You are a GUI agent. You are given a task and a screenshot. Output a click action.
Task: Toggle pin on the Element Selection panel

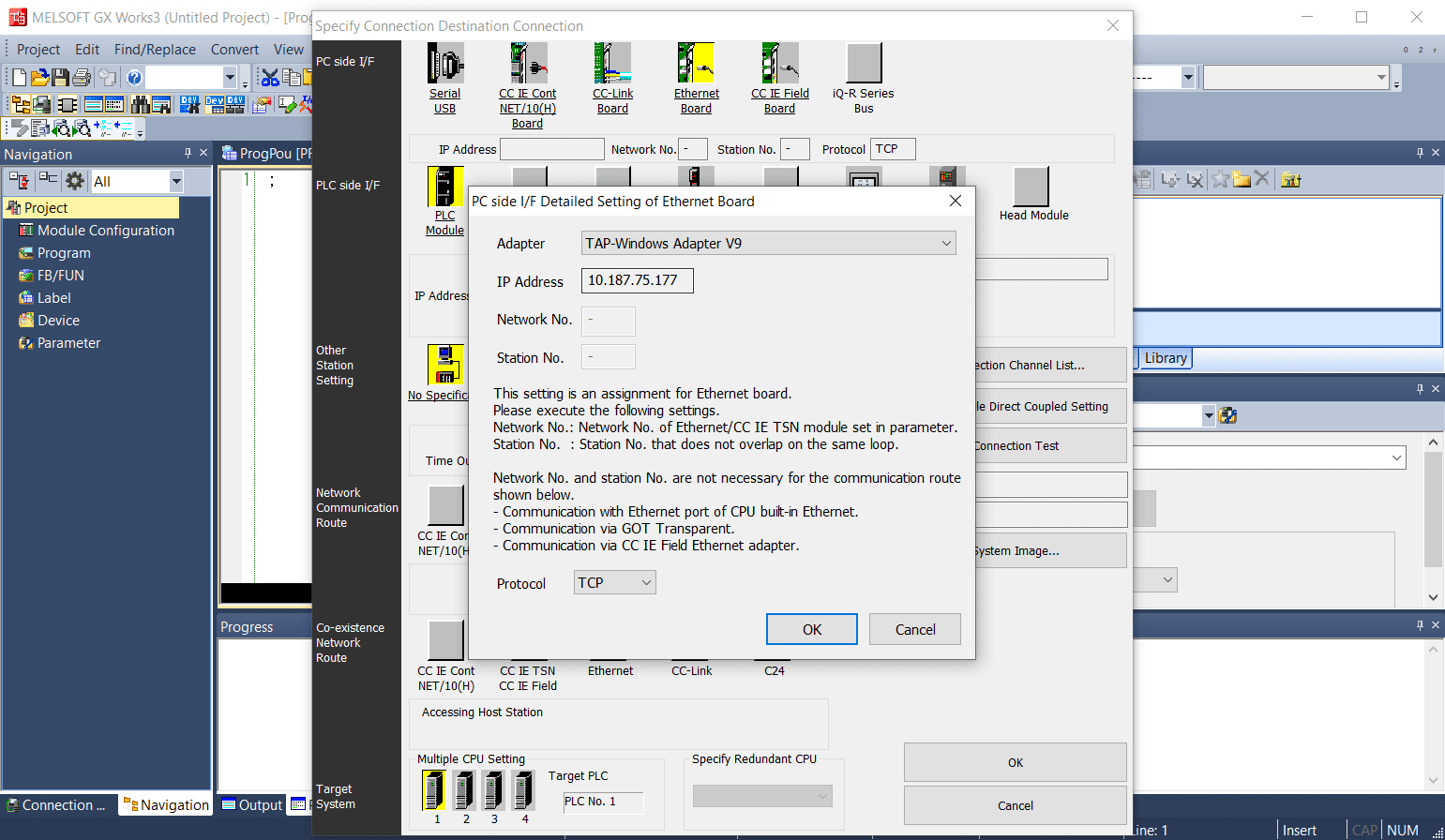[1420, 152]
